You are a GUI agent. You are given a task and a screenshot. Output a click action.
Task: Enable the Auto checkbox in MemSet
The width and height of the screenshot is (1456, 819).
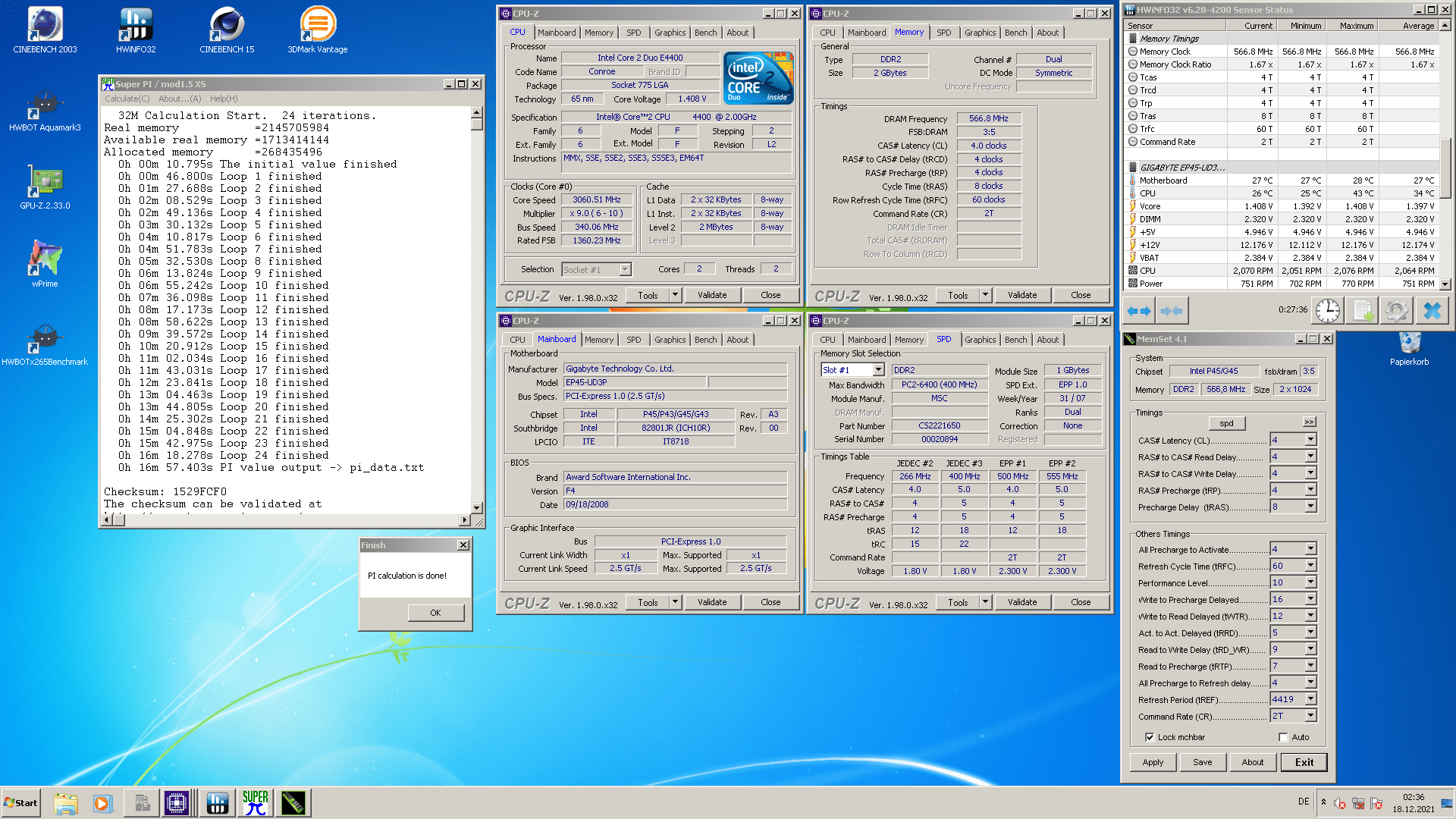coord(1283,737)
